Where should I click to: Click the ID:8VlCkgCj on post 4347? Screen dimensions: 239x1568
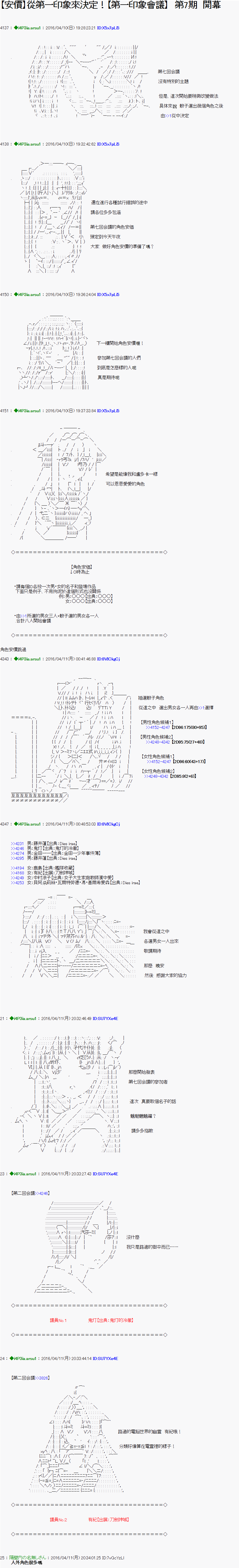108,824
